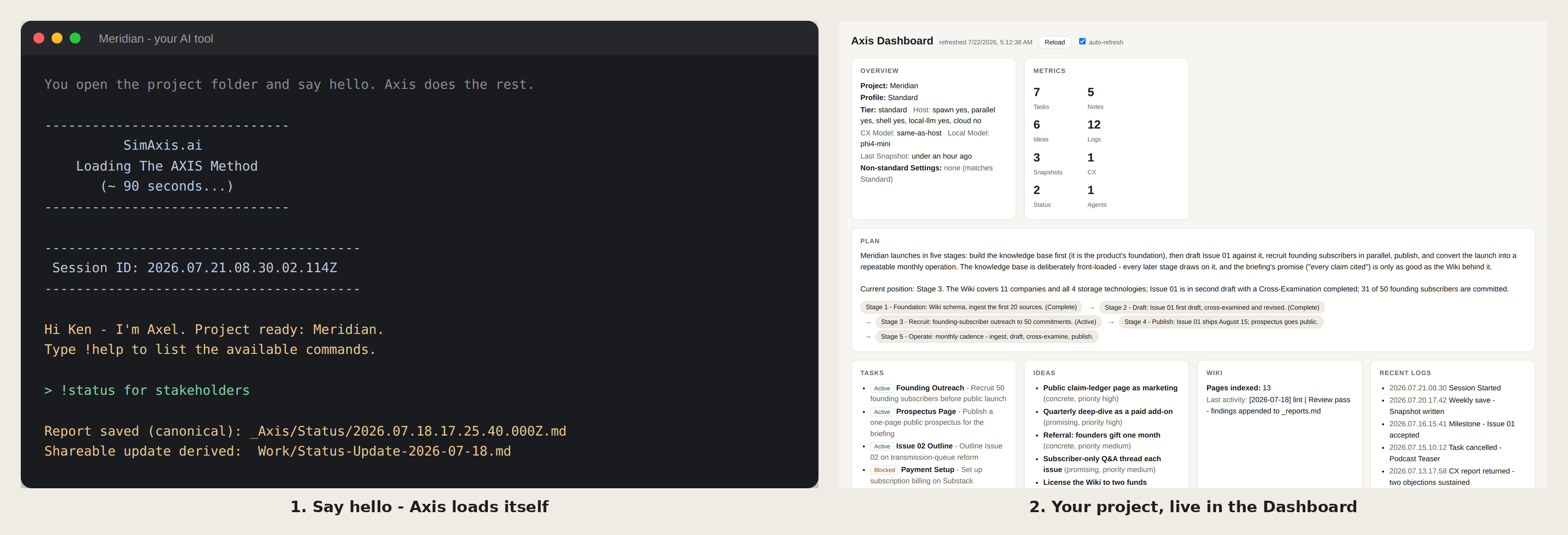Select the Stage 4 Publish pill

(1220, 322)
